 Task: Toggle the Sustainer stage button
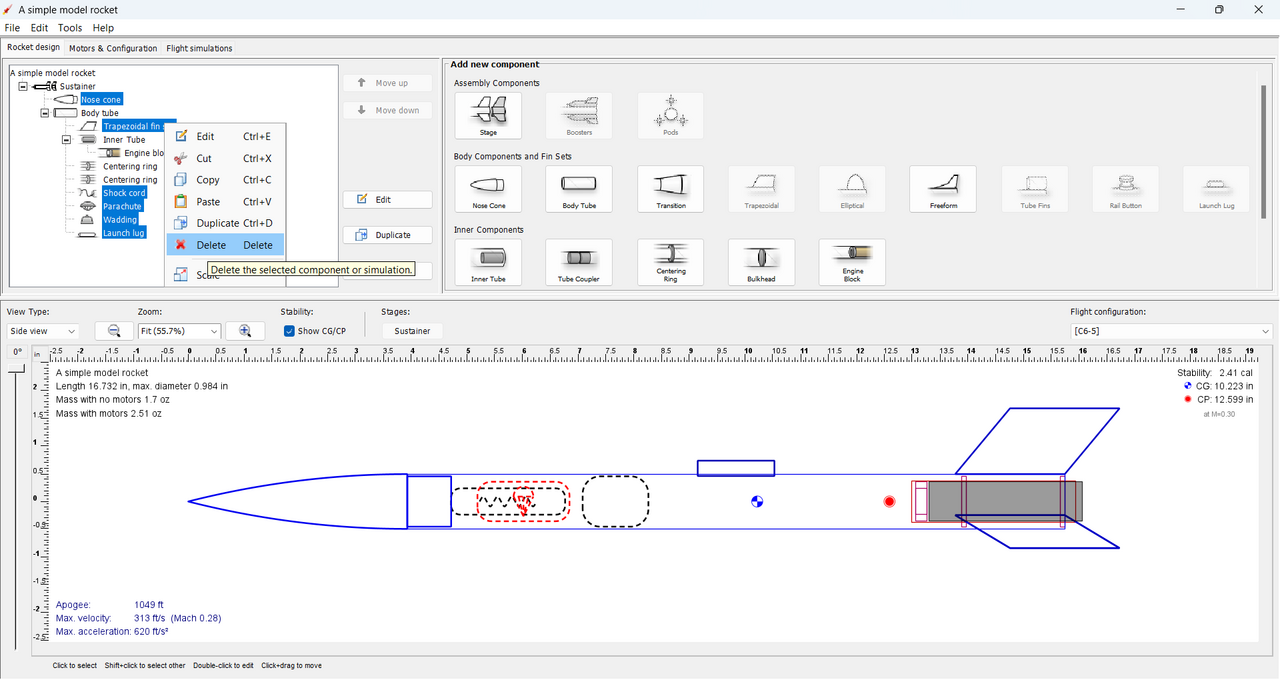pyautogui.click(x=412, y=331)
